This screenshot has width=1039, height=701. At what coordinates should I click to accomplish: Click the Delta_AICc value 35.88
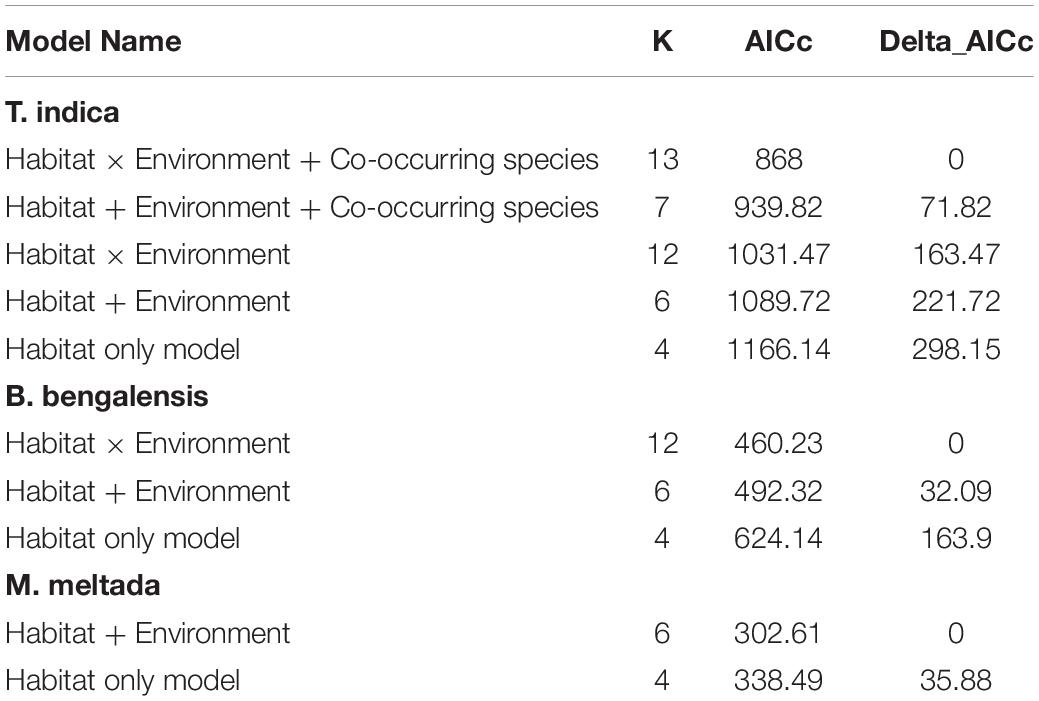point(956,680)
